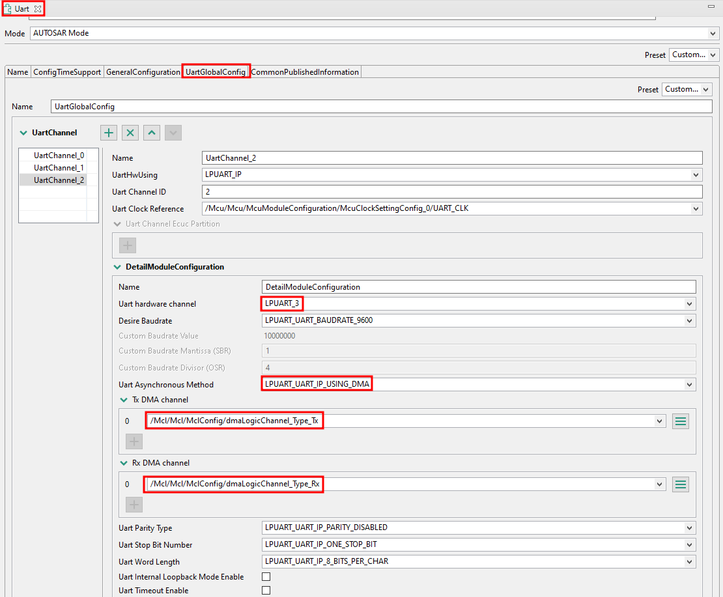Close the Uart editor tab
This screenshot has width=723, height=597.
coord(38,9)
